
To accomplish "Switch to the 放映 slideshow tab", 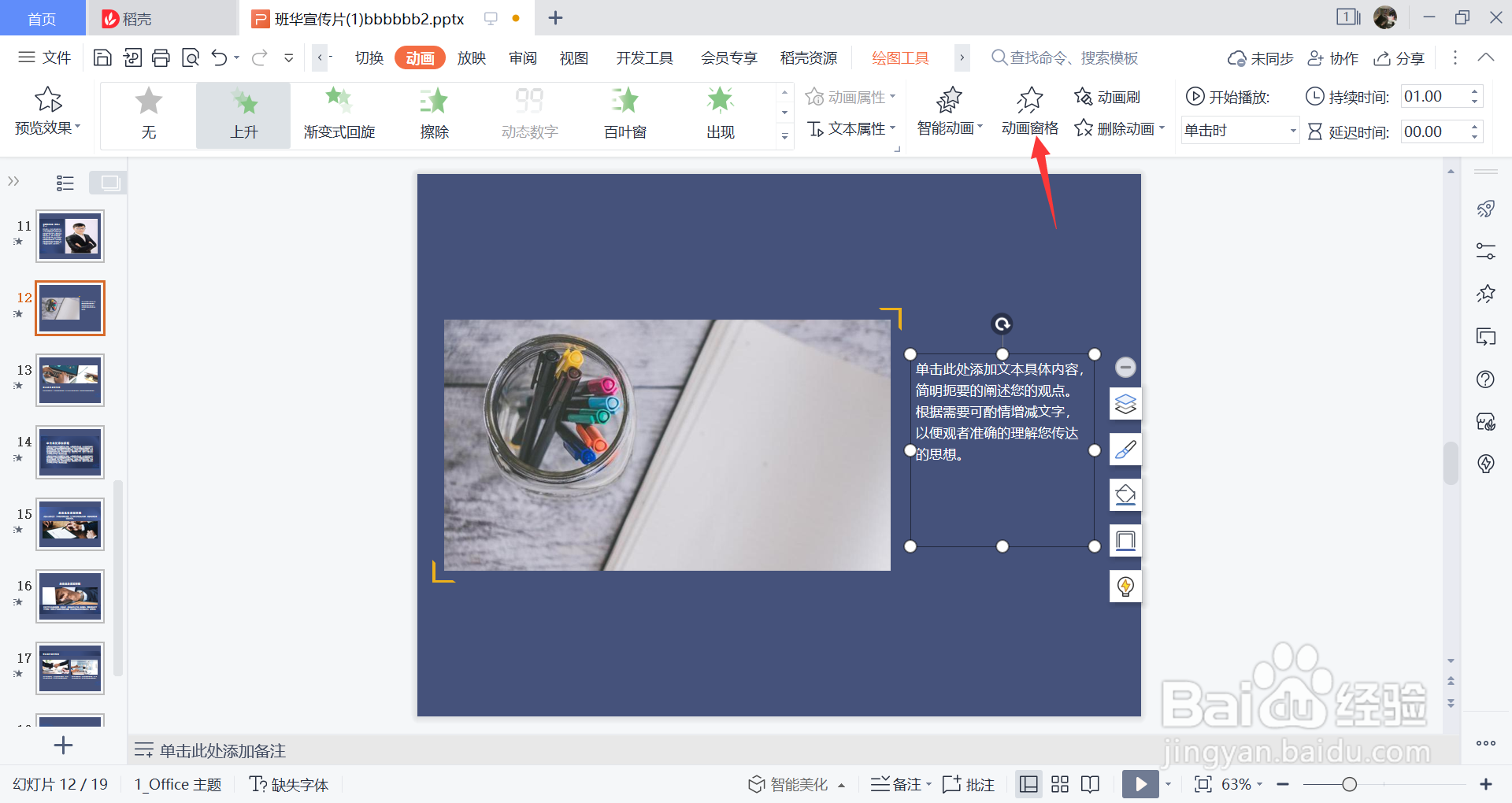I will (472, 57).
